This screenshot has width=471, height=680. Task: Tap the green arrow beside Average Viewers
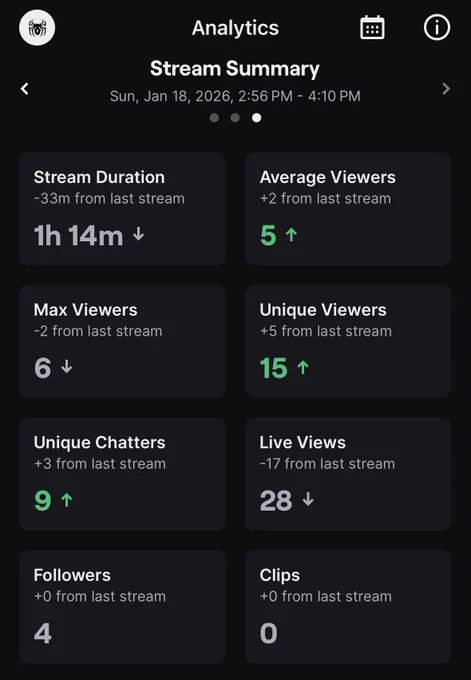(291, 235)
